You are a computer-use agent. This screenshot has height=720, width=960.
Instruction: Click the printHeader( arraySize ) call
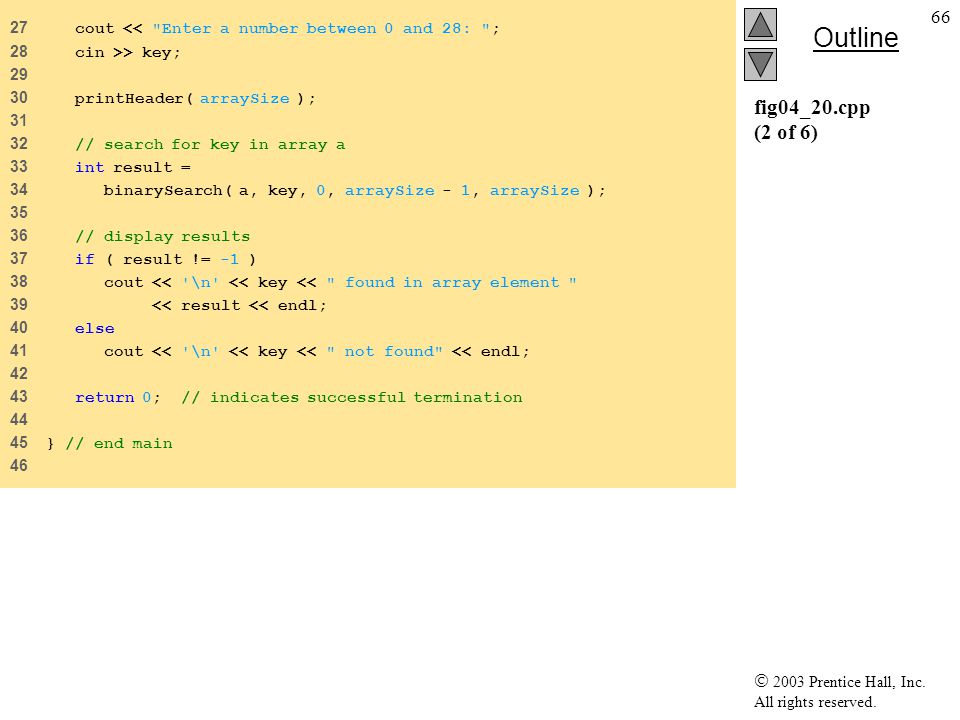coord(195,99)
